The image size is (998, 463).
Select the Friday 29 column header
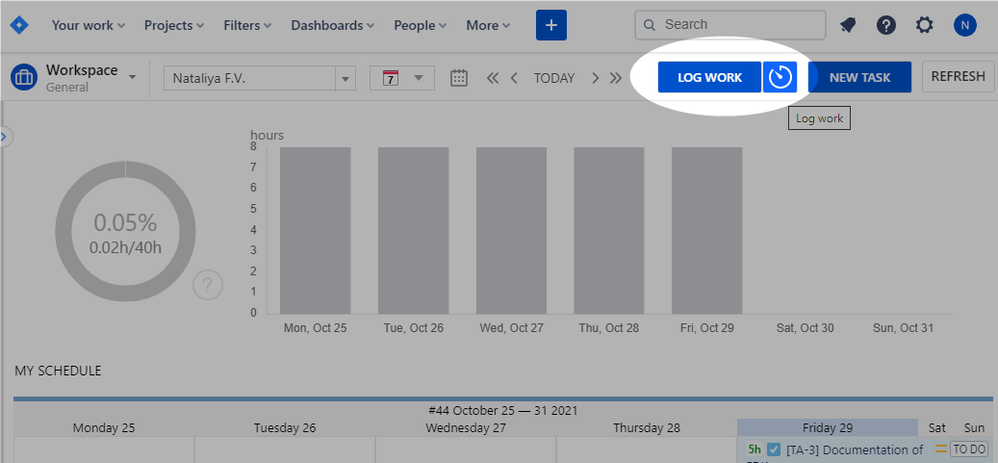(827, 428)
